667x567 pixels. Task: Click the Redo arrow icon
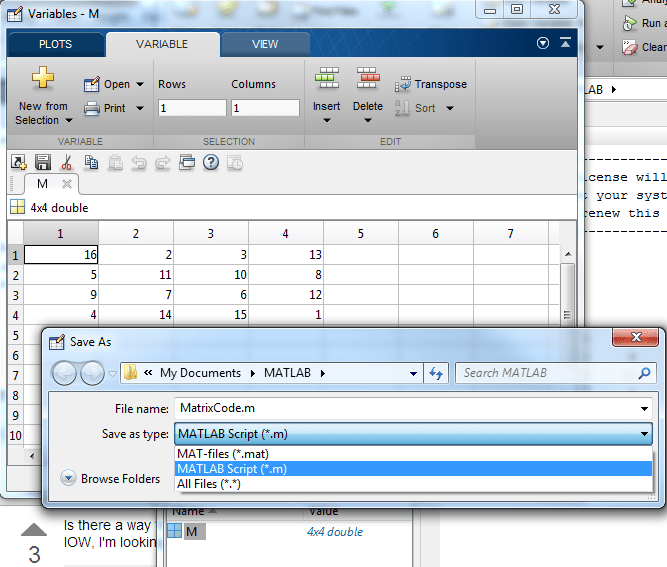[162, 162]
